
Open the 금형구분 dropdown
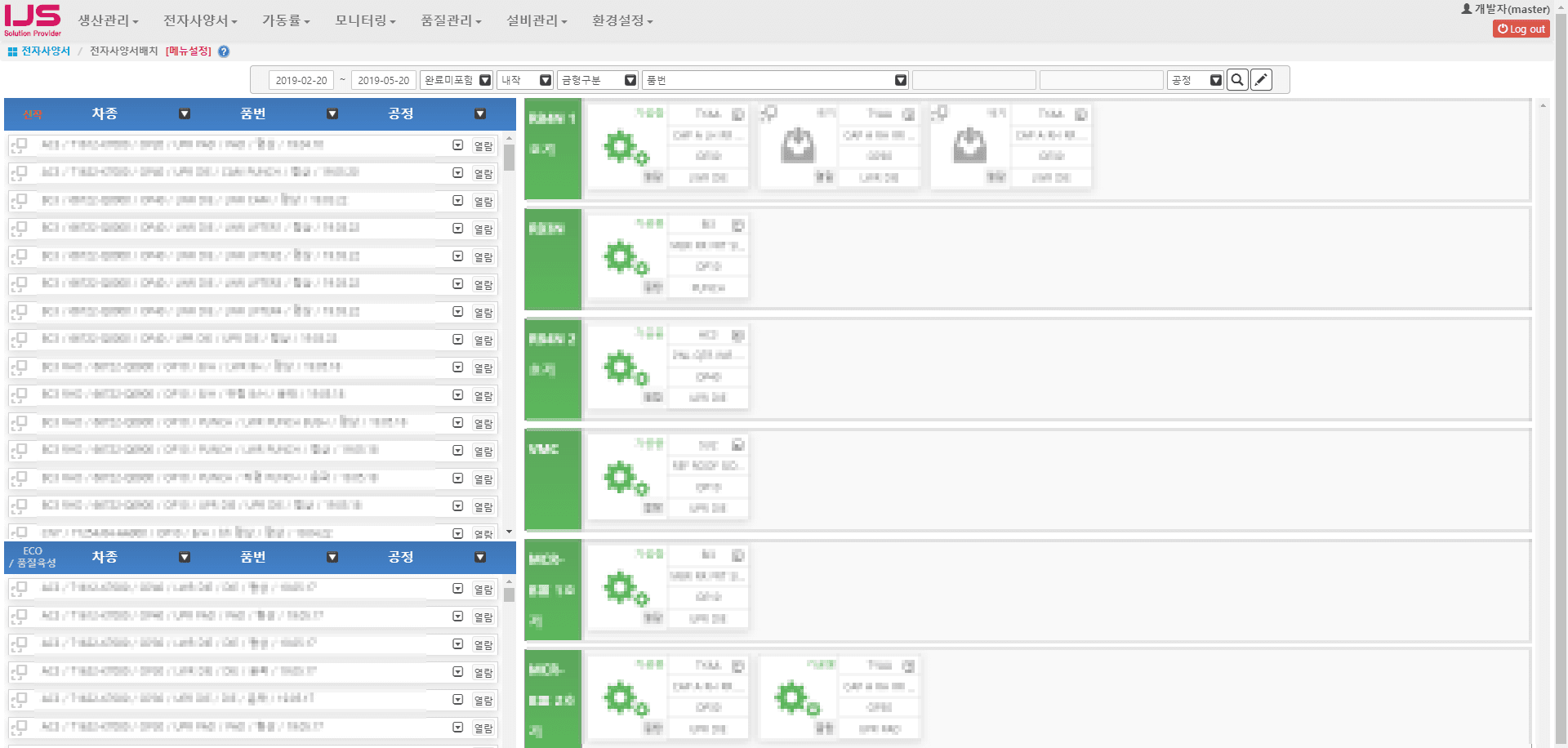[630, 79]
